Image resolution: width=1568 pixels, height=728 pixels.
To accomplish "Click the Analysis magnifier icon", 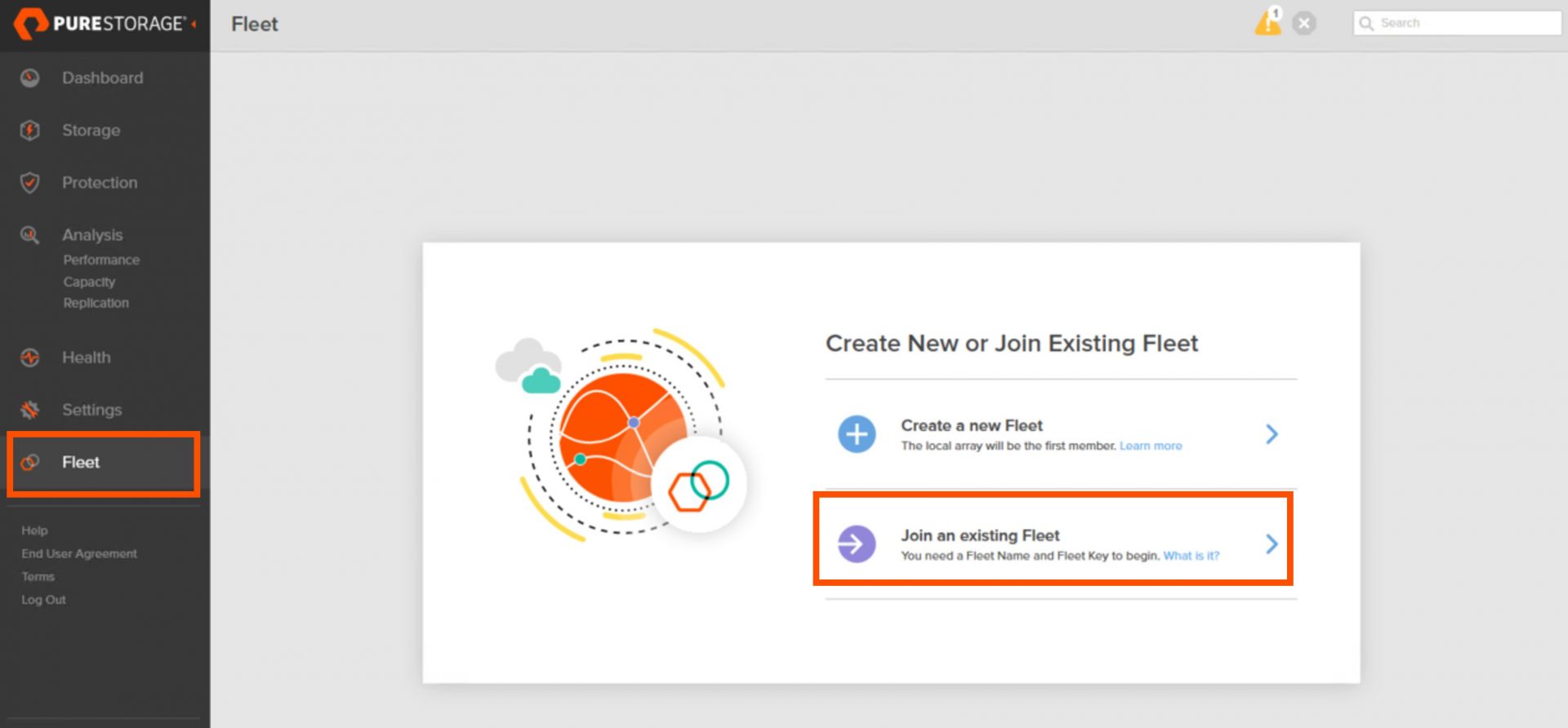I will pyautogui.click(x=30, y=235).
